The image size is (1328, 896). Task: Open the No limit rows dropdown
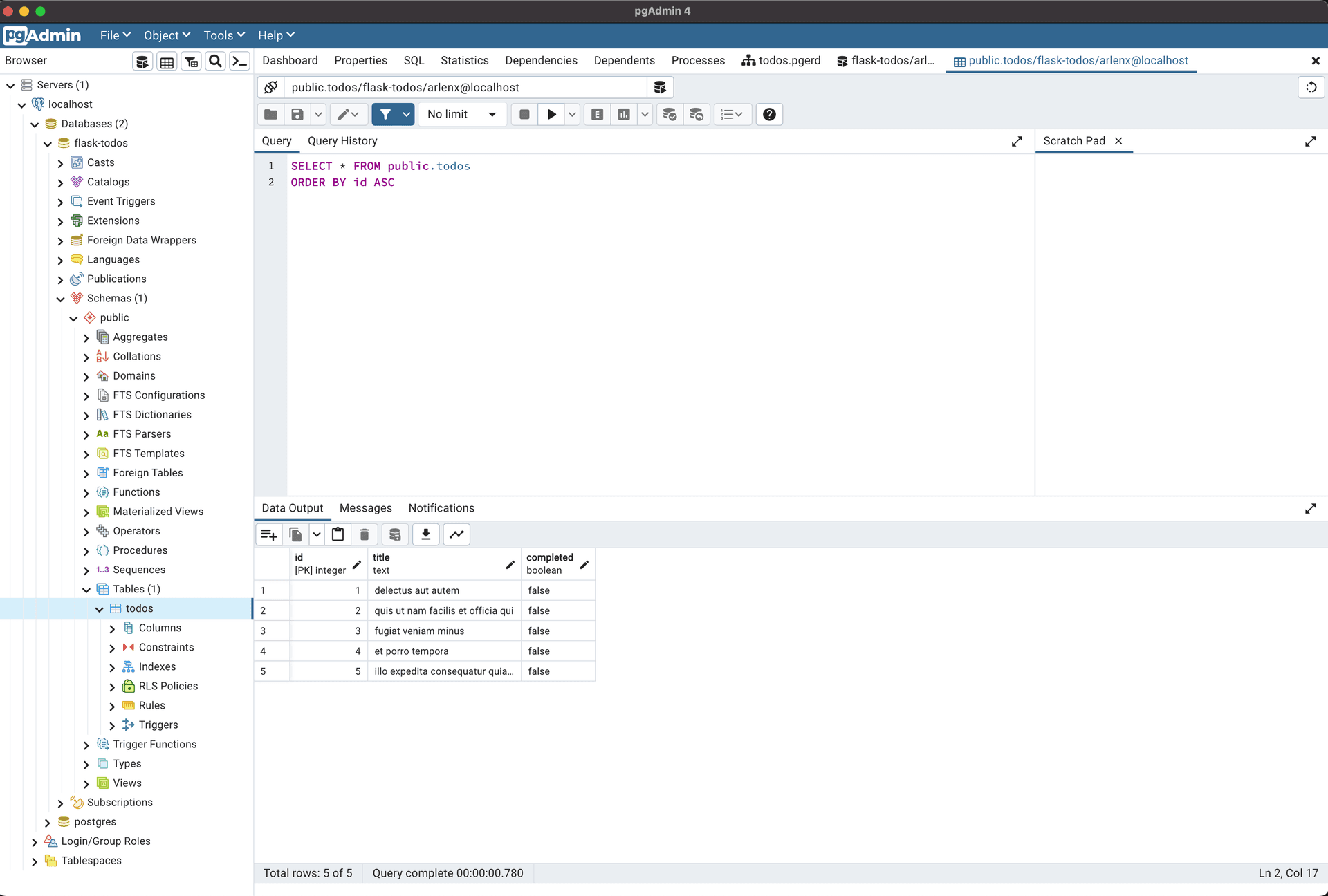coord(462,115)
